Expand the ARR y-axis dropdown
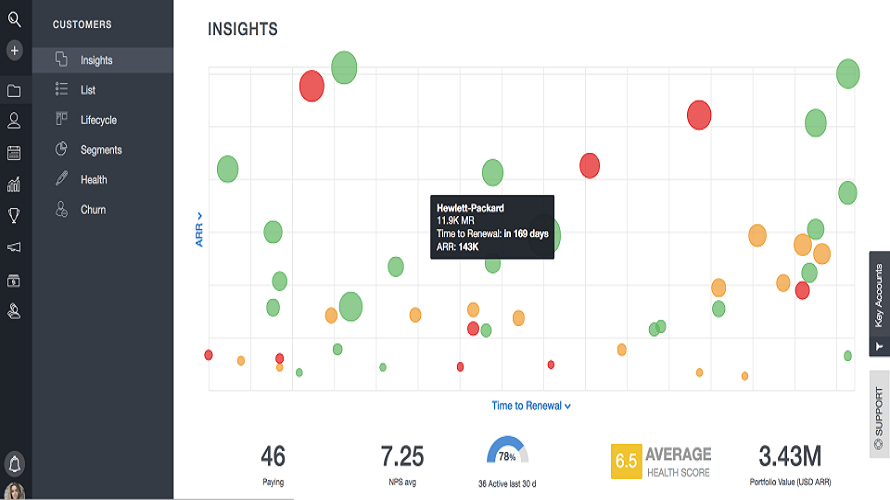The width and height of the screenshot is (890, 500). [x=199, y=229]
